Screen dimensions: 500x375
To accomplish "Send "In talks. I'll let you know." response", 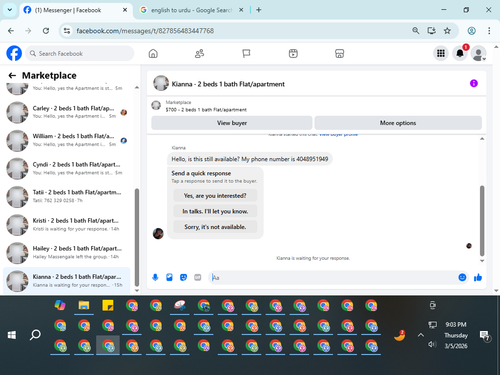I will point(215,211).
